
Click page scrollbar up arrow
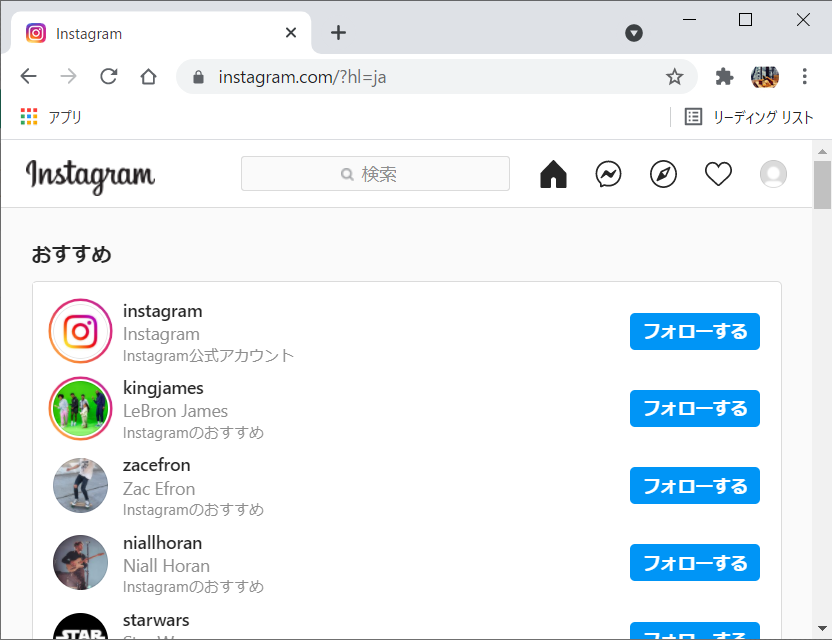coord(822,151)
